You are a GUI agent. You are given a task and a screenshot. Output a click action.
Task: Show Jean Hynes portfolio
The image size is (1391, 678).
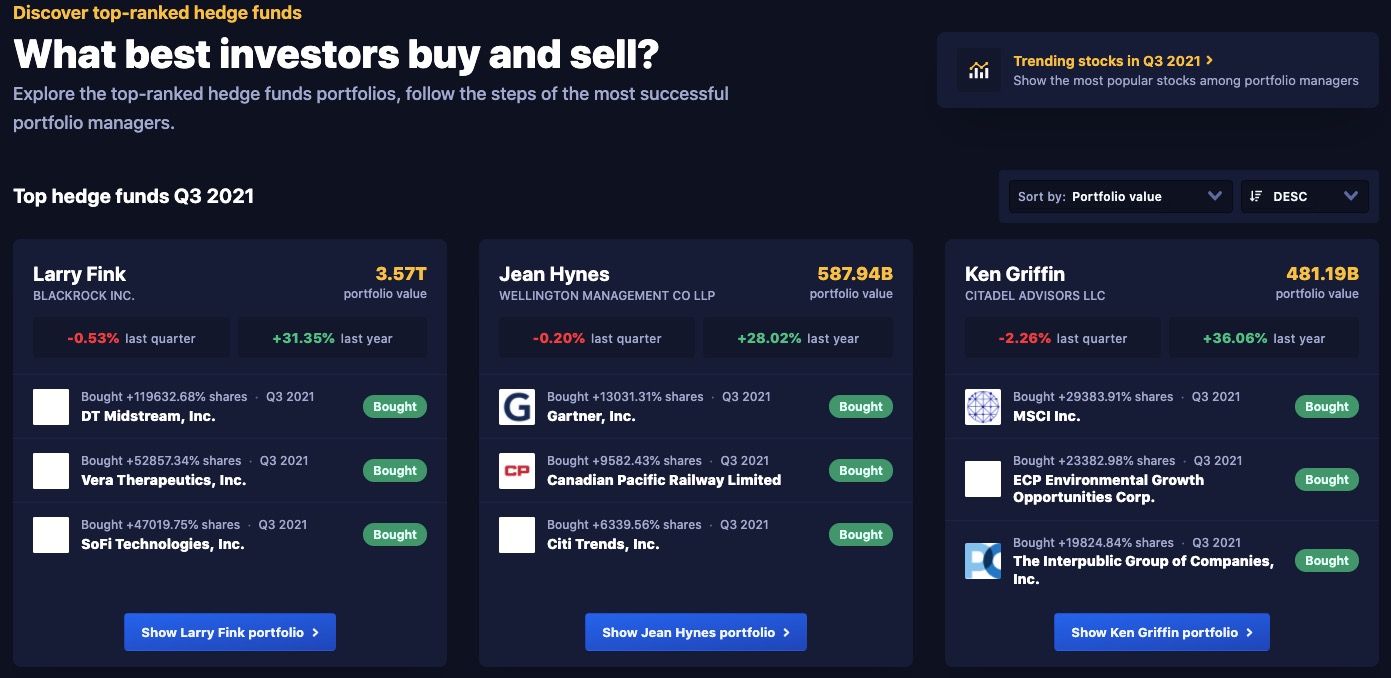(x=696, y=632)
